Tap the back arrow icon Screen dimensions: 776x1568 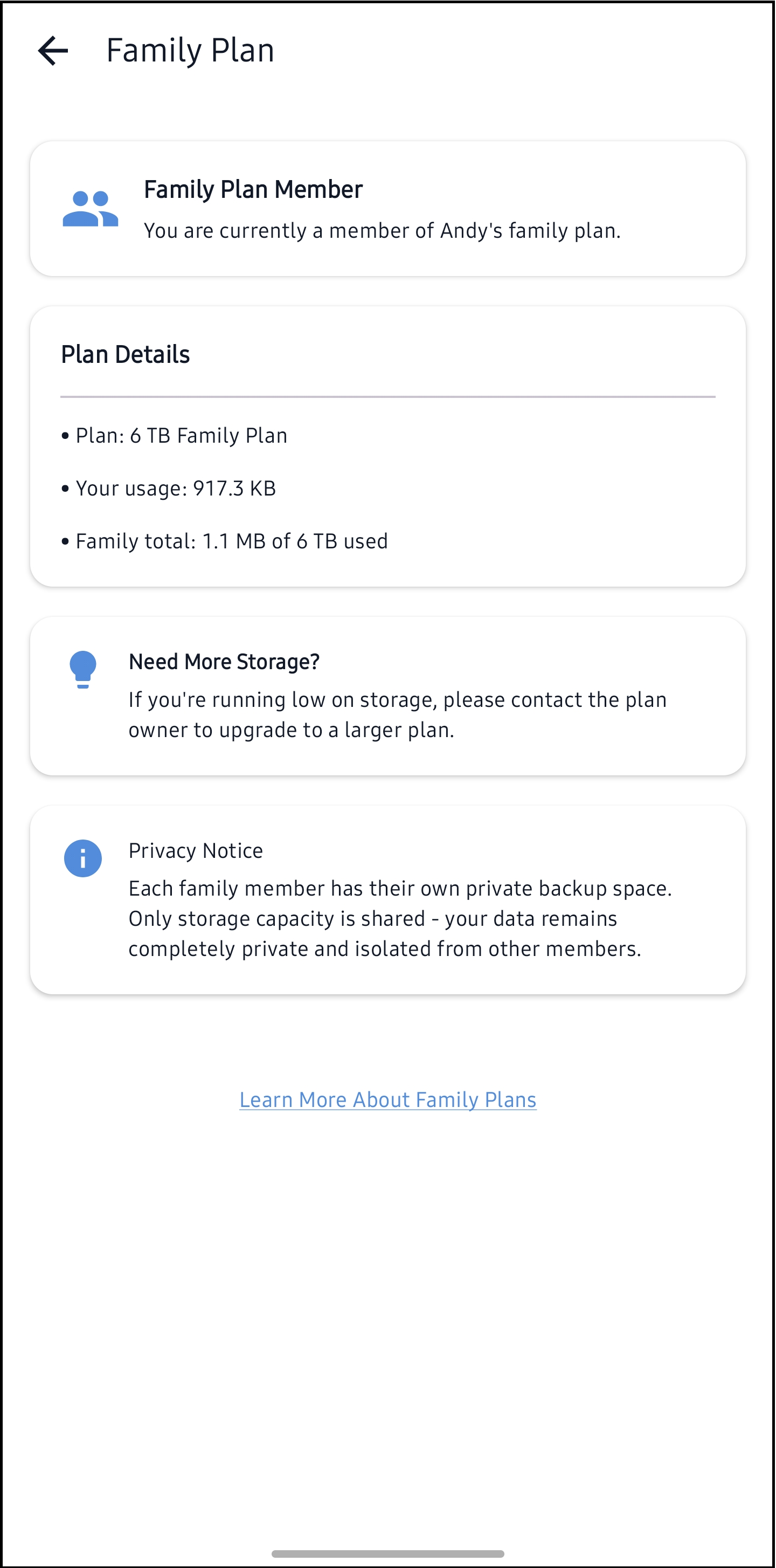coord(53,51)
